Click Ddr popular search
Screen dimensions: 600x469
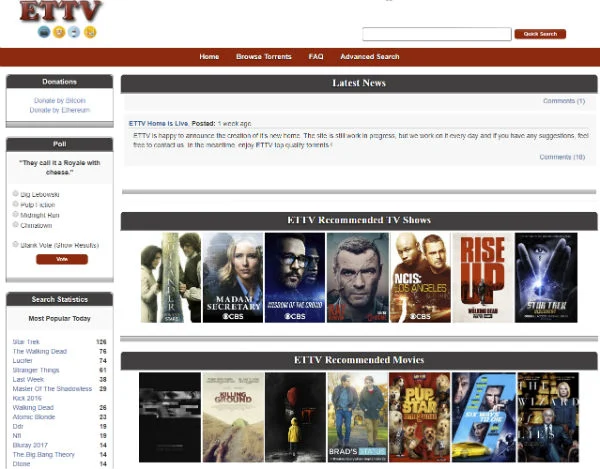click(x=18, y=426)
